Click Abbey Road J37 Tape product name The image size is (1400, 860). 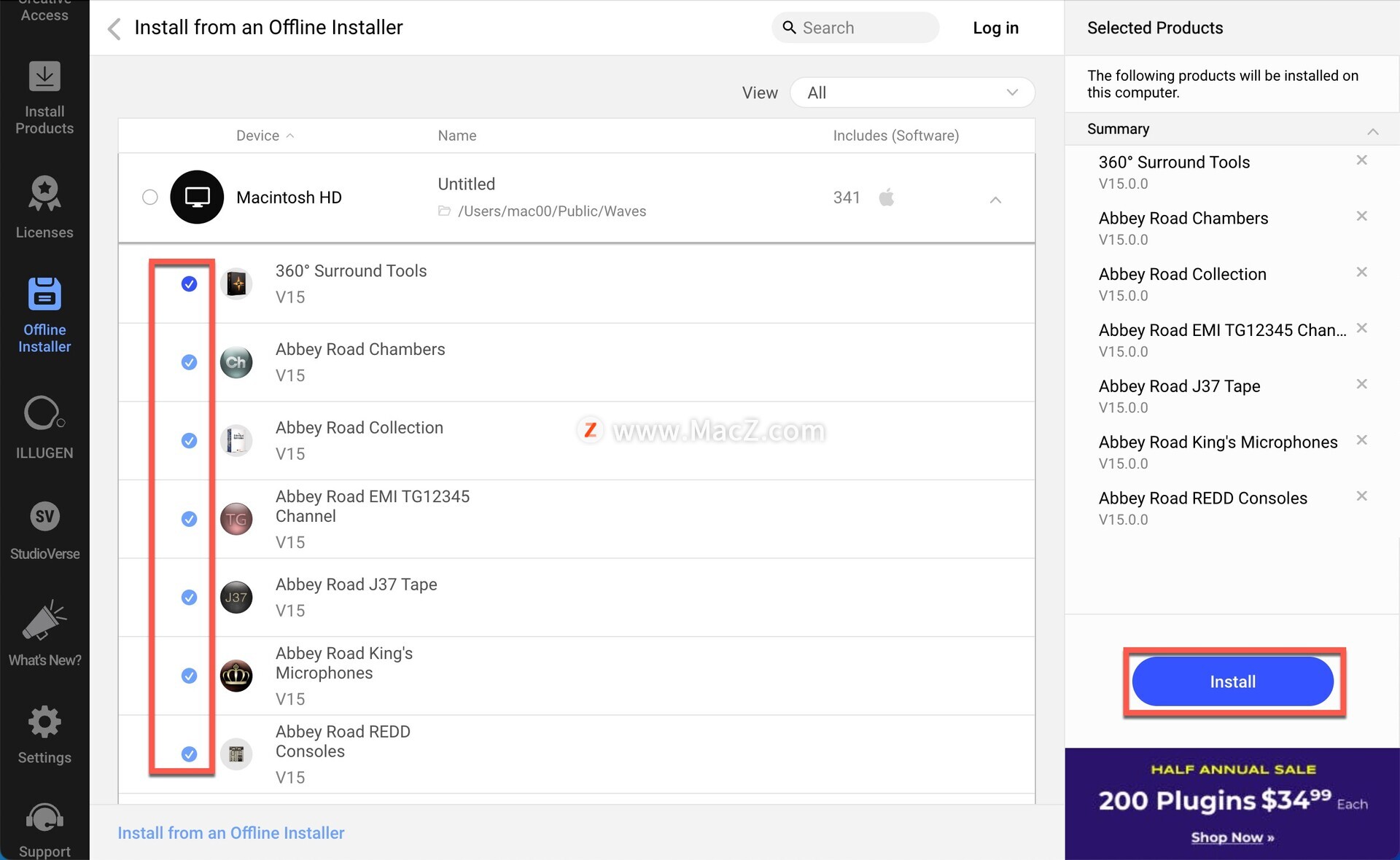(357, 585)
